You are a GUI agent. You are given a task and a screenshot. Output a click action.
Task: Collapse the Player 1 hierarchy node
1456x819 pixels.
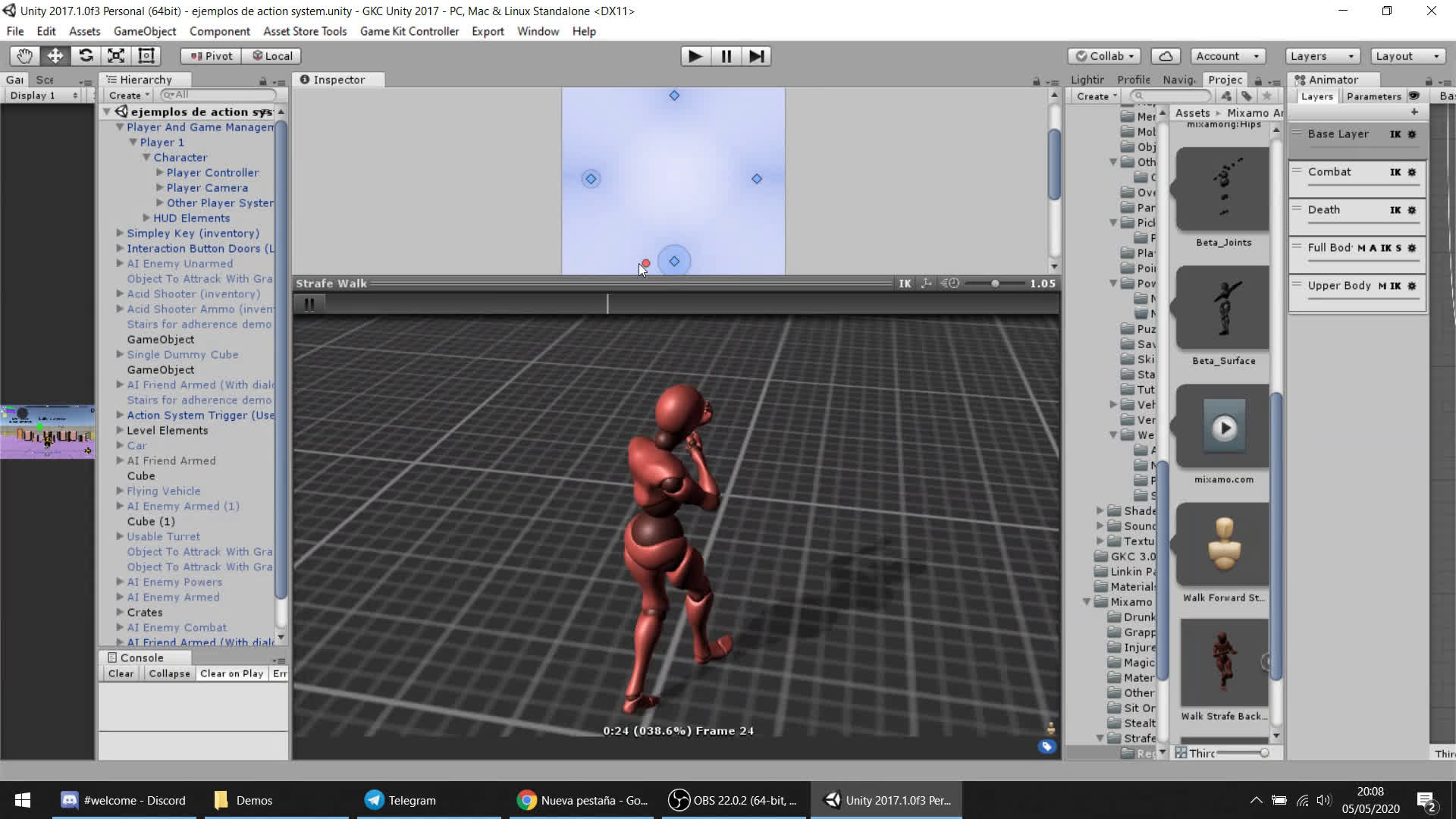click(133, 143)
